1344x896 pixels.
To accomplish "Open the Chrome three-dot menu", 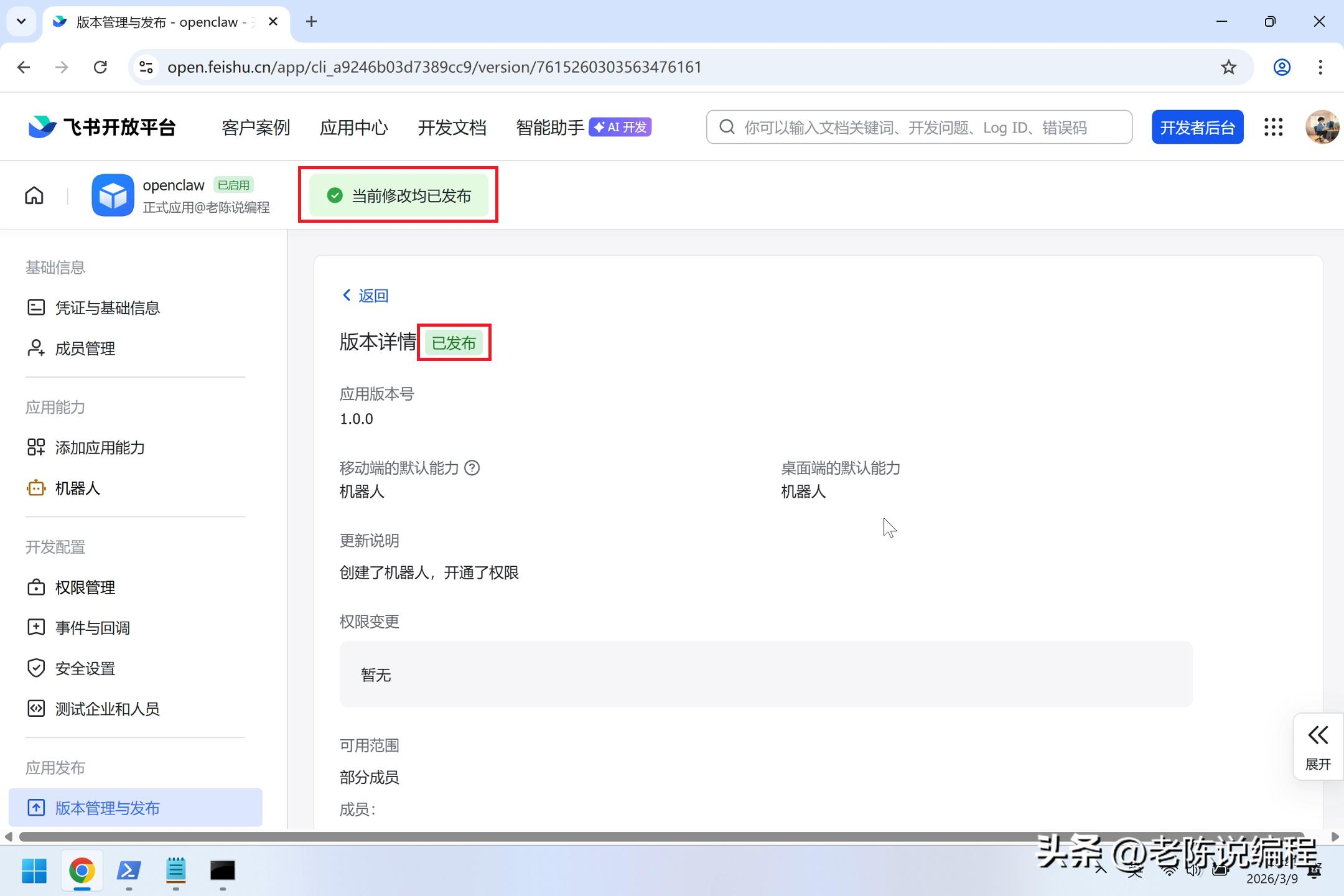I will (1320, 67).
